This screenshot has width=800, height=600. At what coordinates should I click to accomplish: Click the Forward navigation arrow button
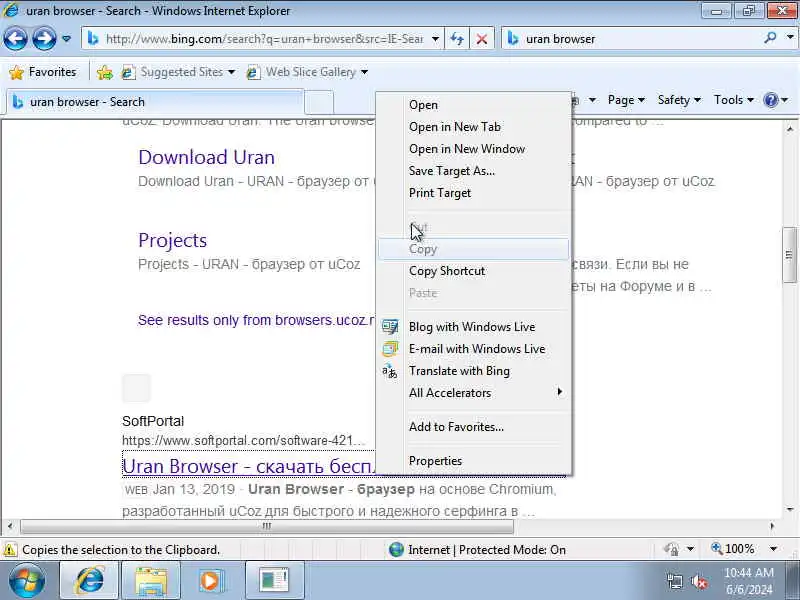click(x=44, y=39)
